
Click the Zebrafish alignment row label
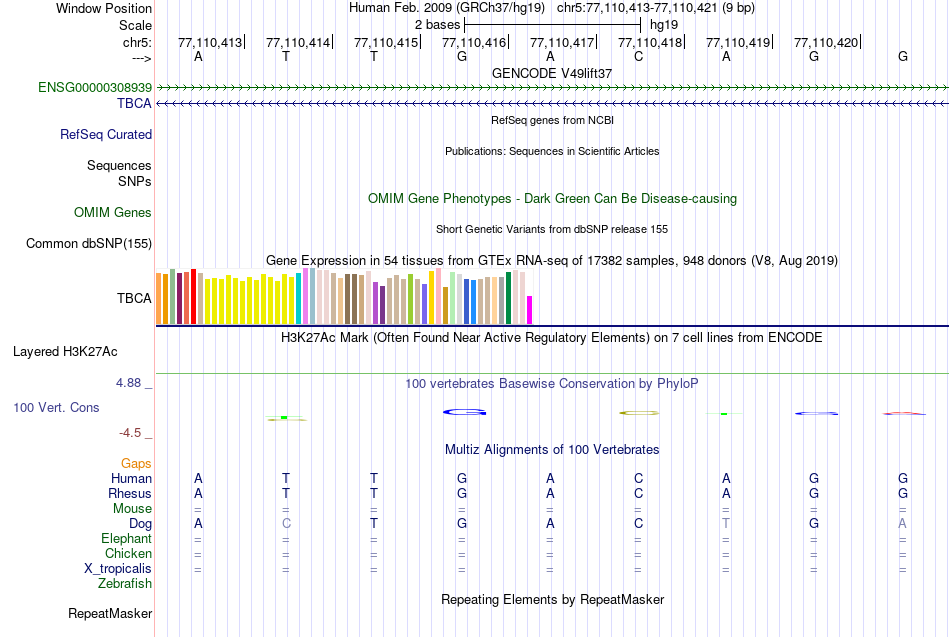(x=125, y=584)
